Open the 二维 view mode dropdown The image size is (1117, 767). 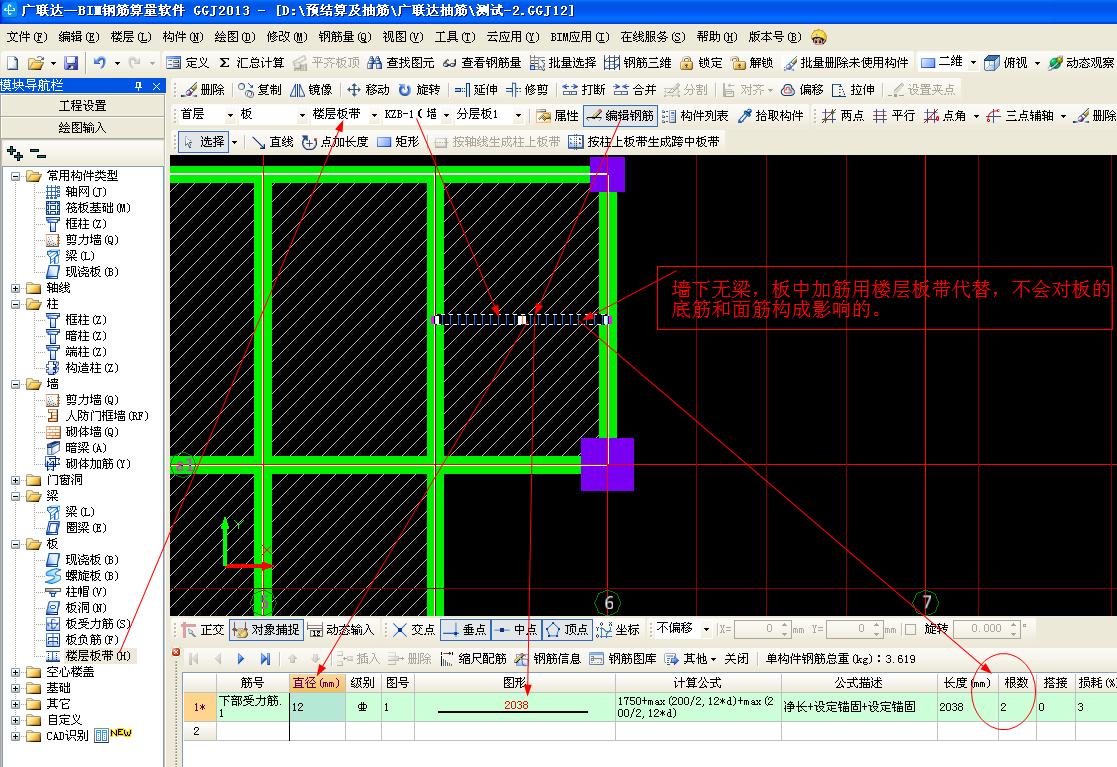[974, 63]
